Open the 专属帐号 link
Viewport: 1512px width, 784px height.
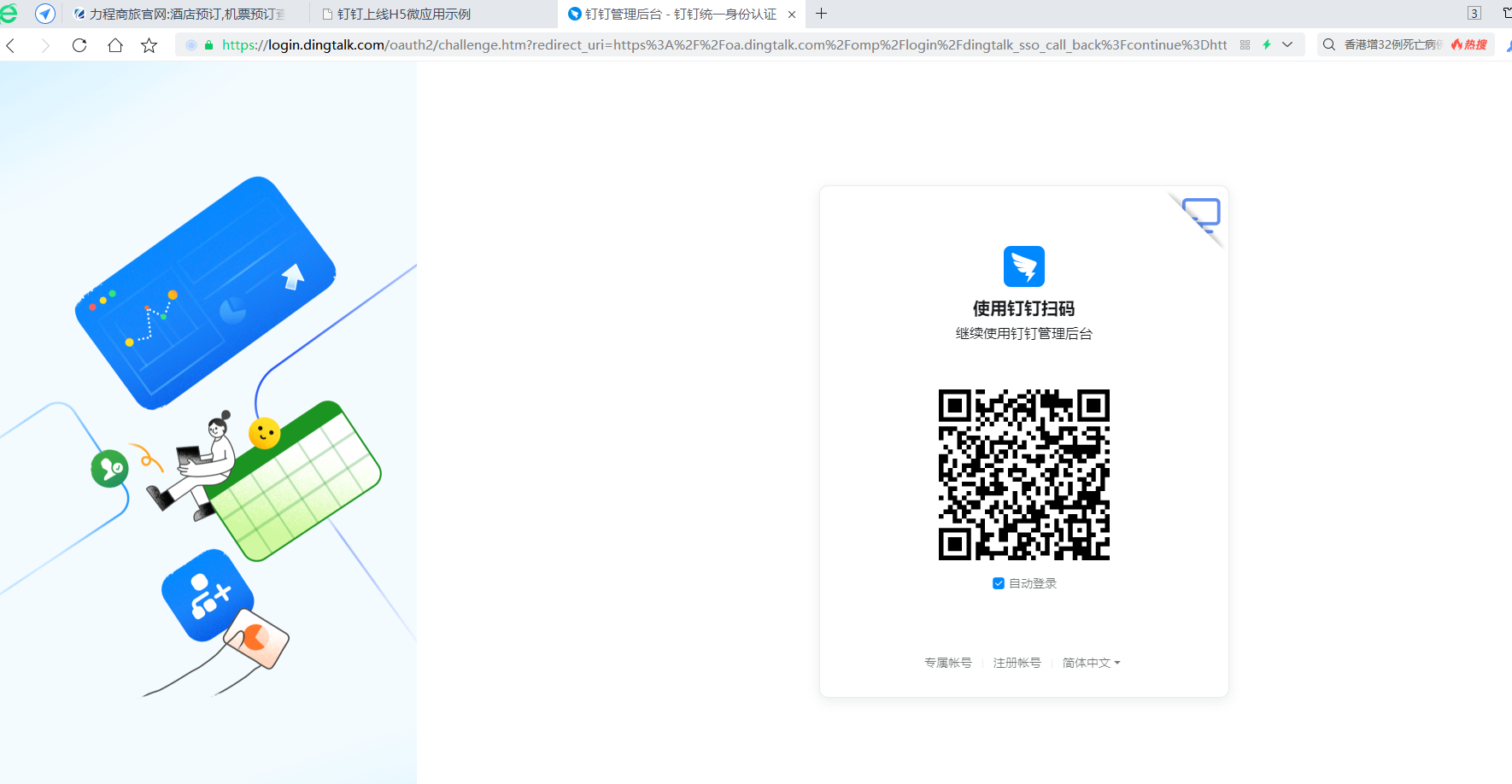tap(948, 663)
